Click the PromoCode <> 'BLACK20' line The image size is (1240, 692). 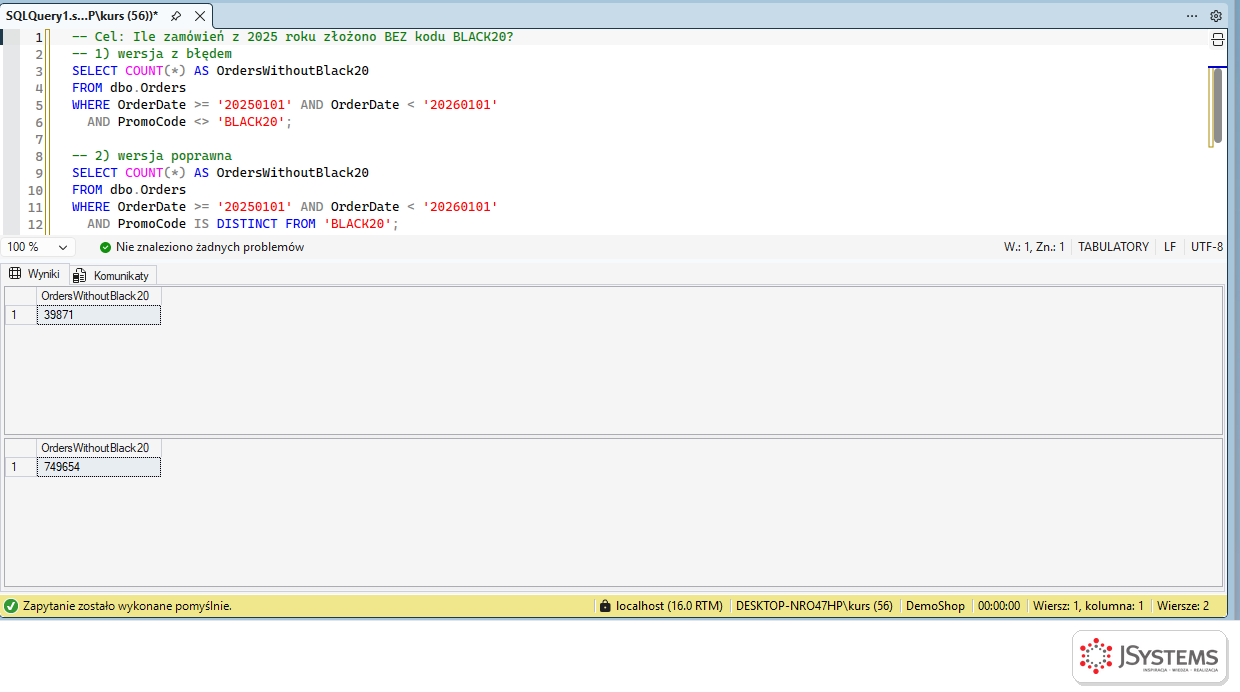pyautogui.click(x=190, y=122)
